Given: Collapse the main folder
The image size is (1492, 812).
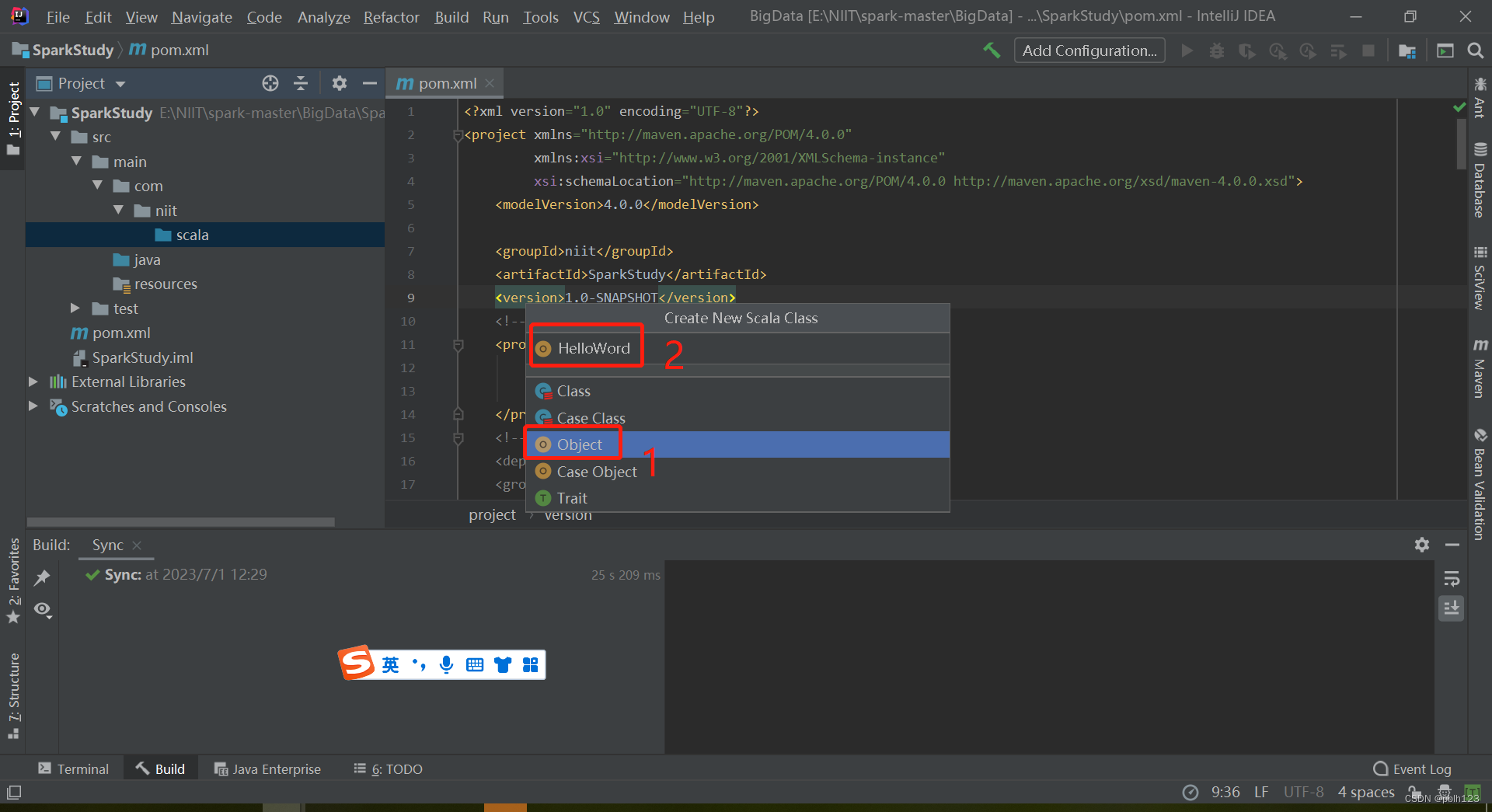Looking at the screenshot, I should (x=77, y=162).
